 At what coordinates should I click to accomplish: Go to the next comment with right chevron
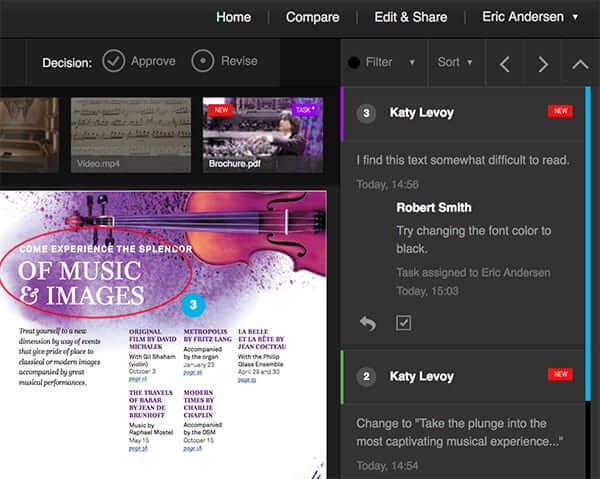(x=543, y=63)
